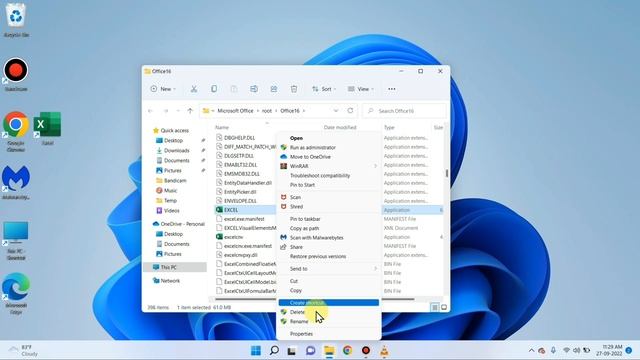Go up one folder level arrow

point(190,111)
